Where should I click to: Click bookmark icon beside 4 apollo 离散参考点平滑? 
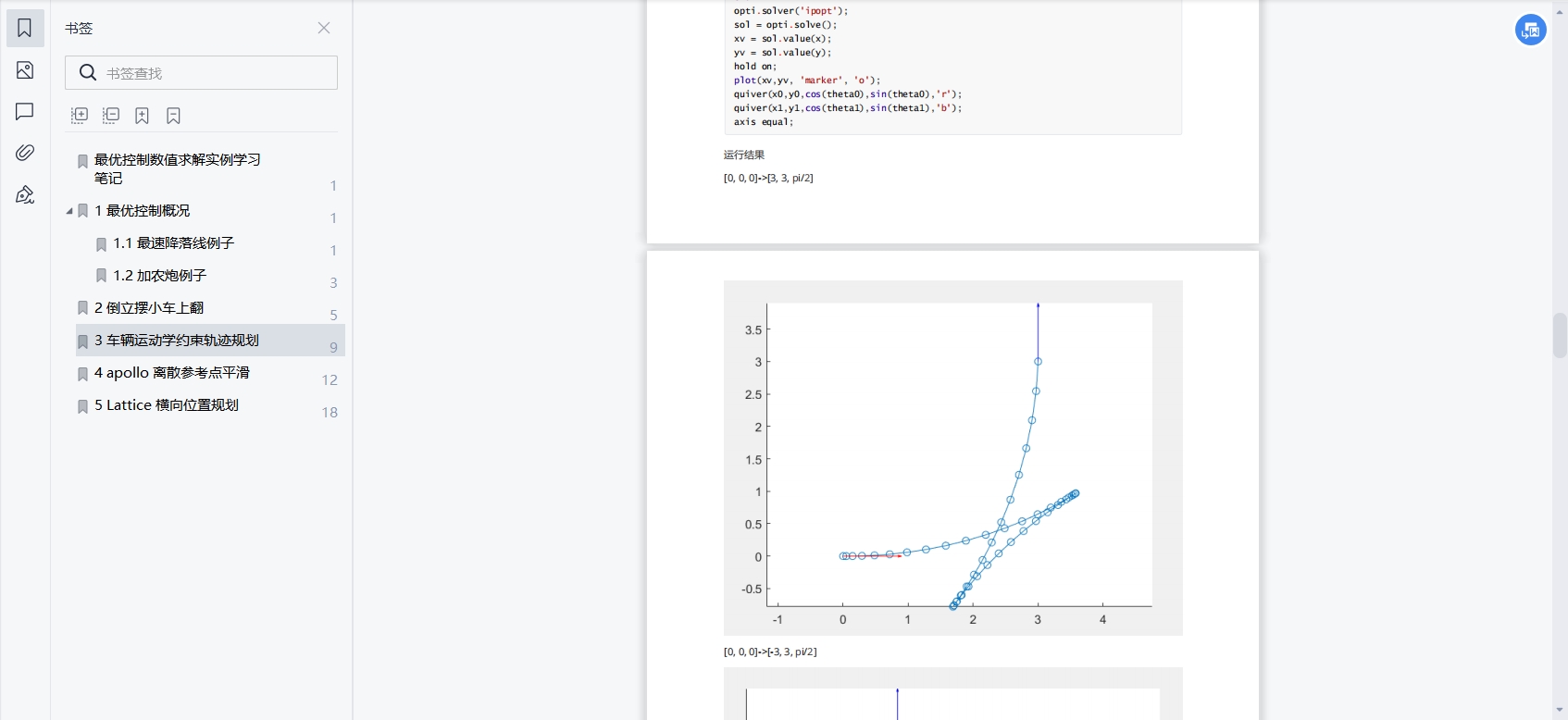pos(82,374)
